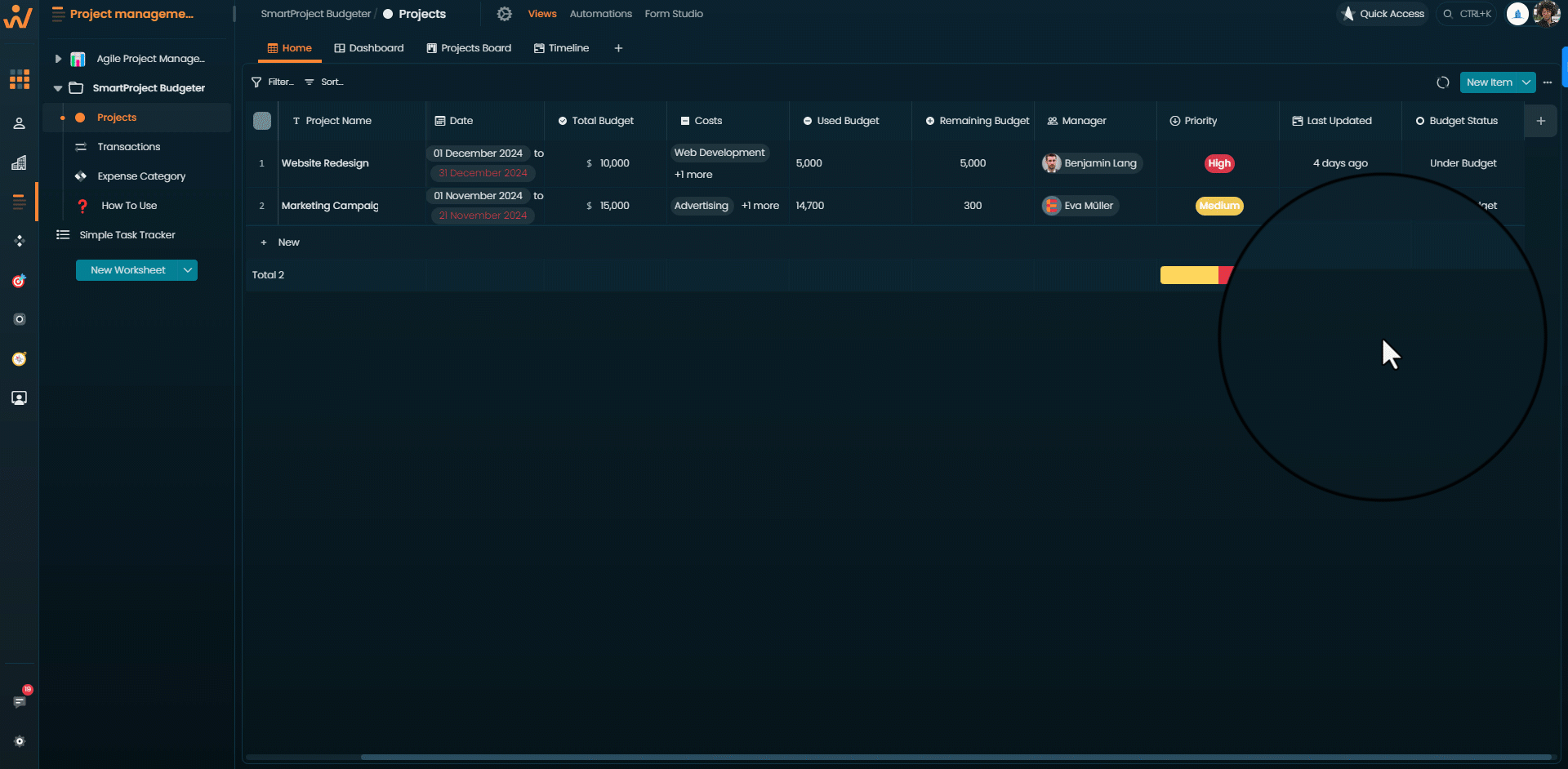Click the Filter button

pyautogui.click(x=273, y=82)
